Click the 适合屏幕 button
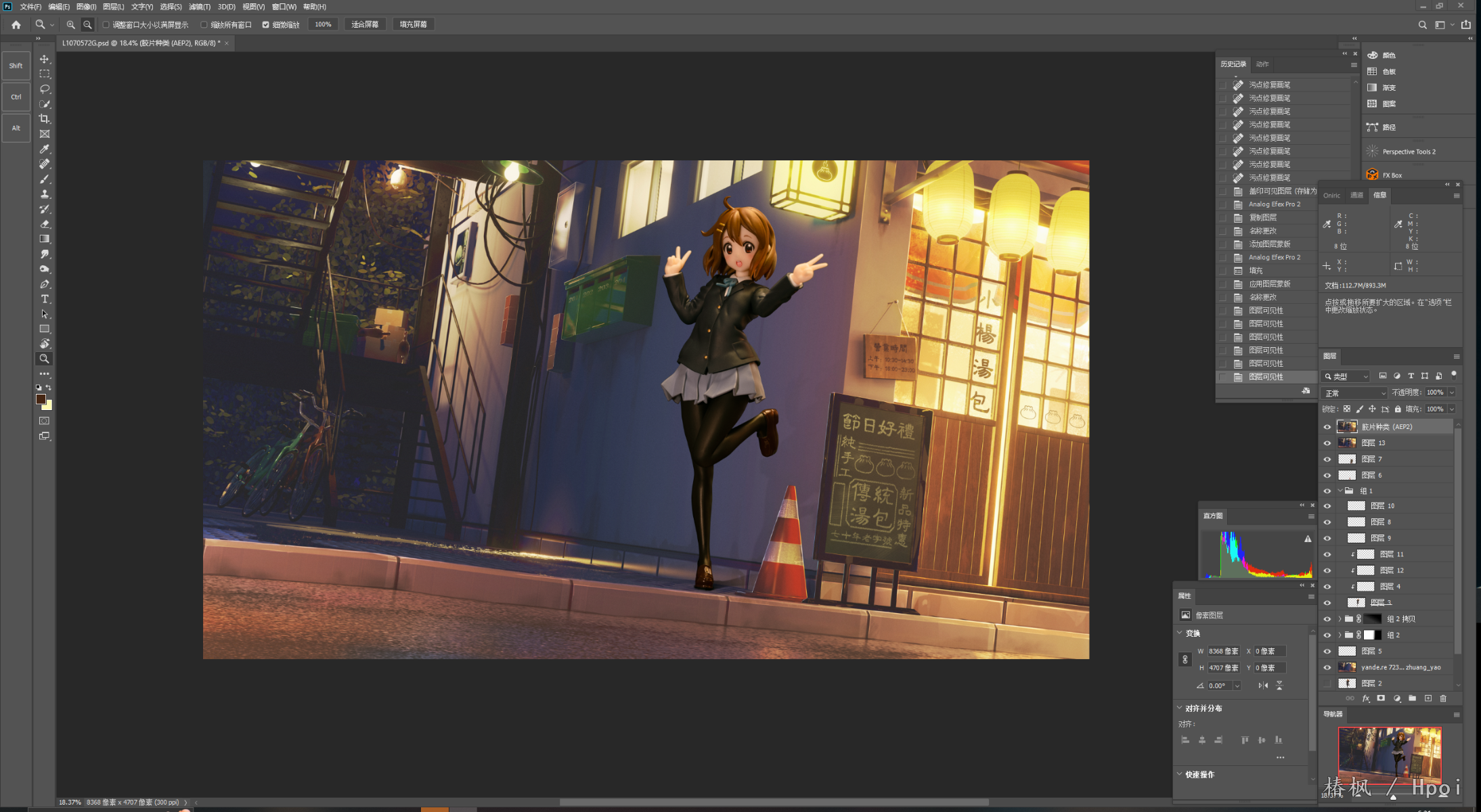The image size is (1481, 812). pyautogui.click(x=365, y=24)
